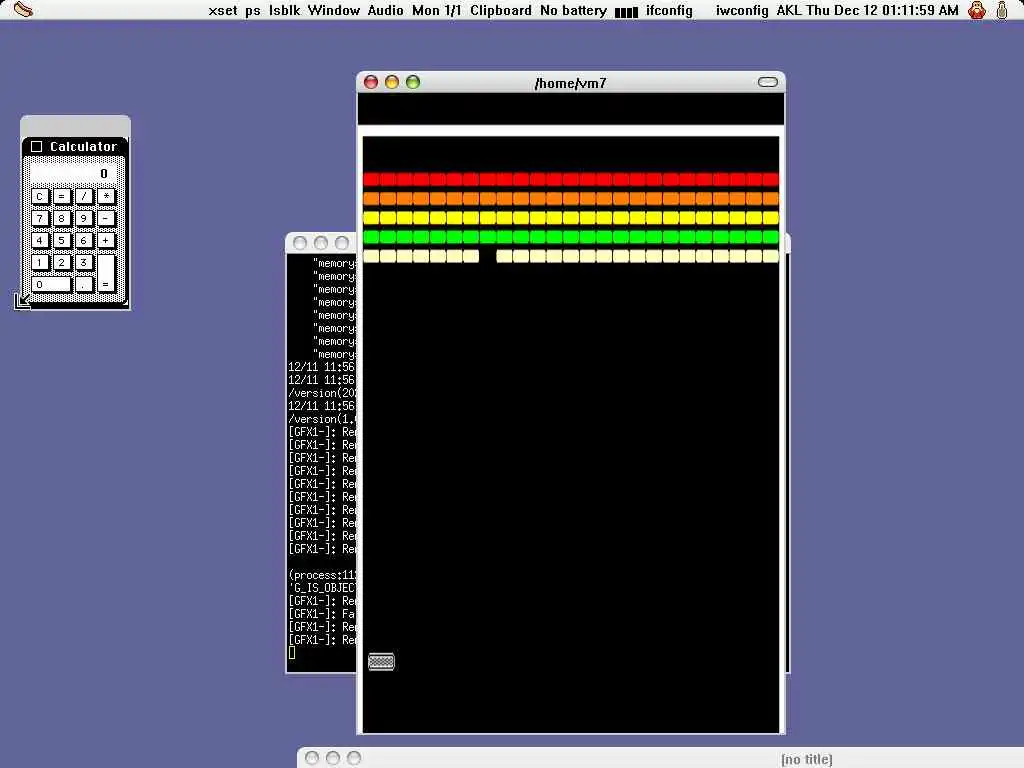Click the 6 key on Calculator

pos(84,240)
